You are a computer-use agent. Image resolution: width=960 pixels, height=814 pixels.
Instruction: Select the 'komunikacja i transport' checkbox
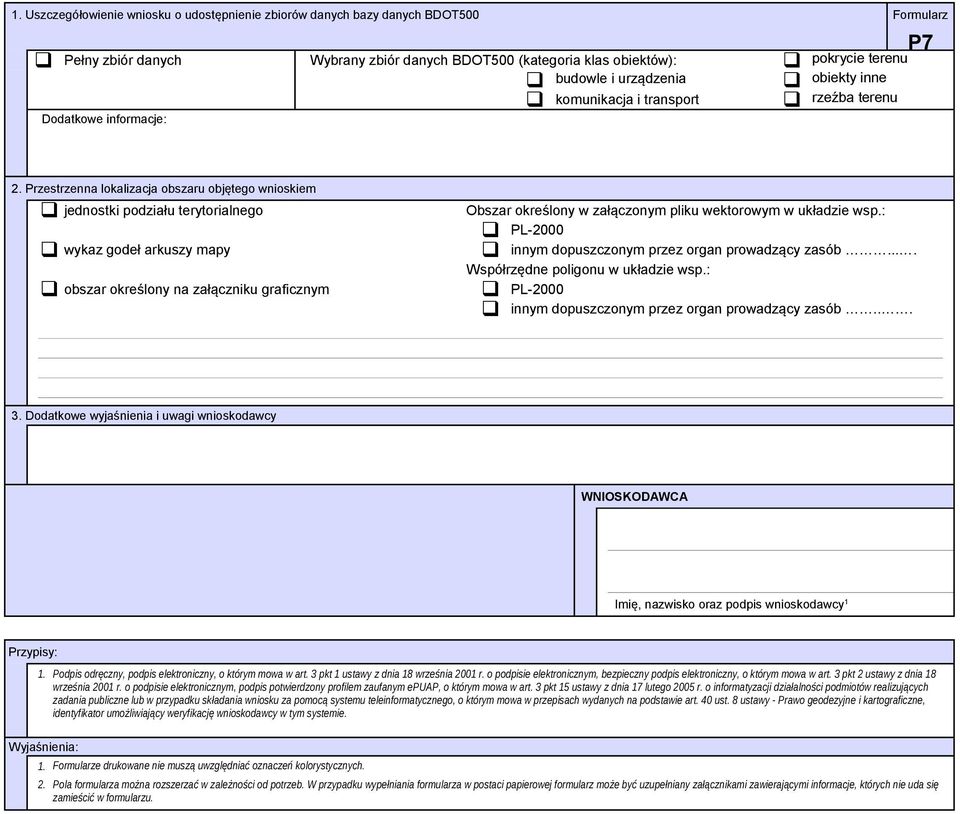click(535, 99)
